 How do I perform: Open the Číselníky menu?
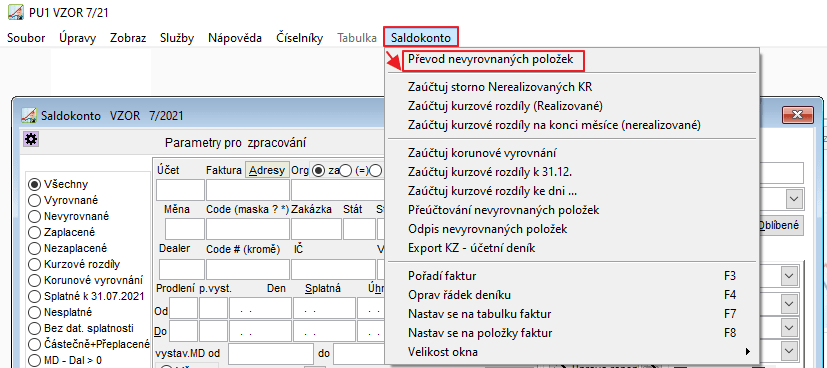(300, 38)
